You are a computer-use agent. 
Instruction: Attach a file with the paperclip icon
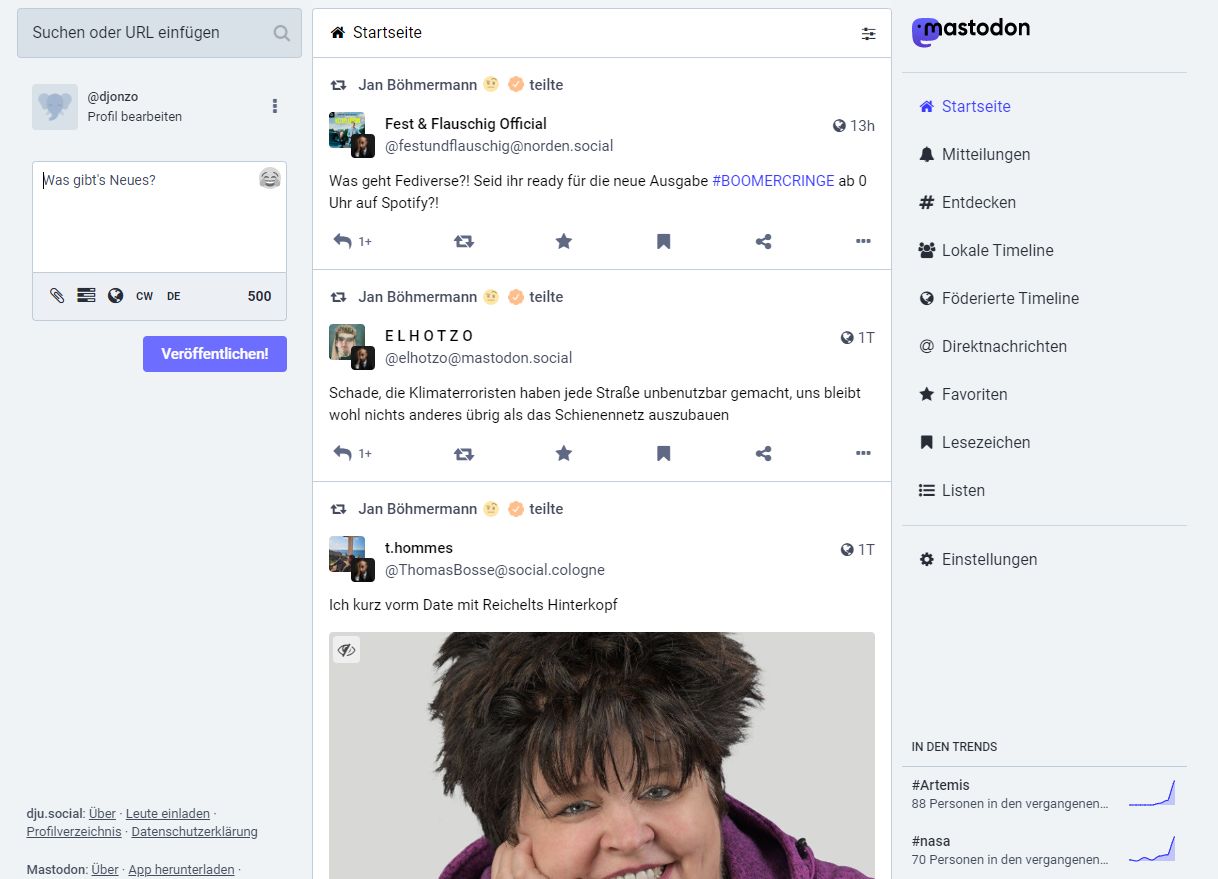(57, 296)
